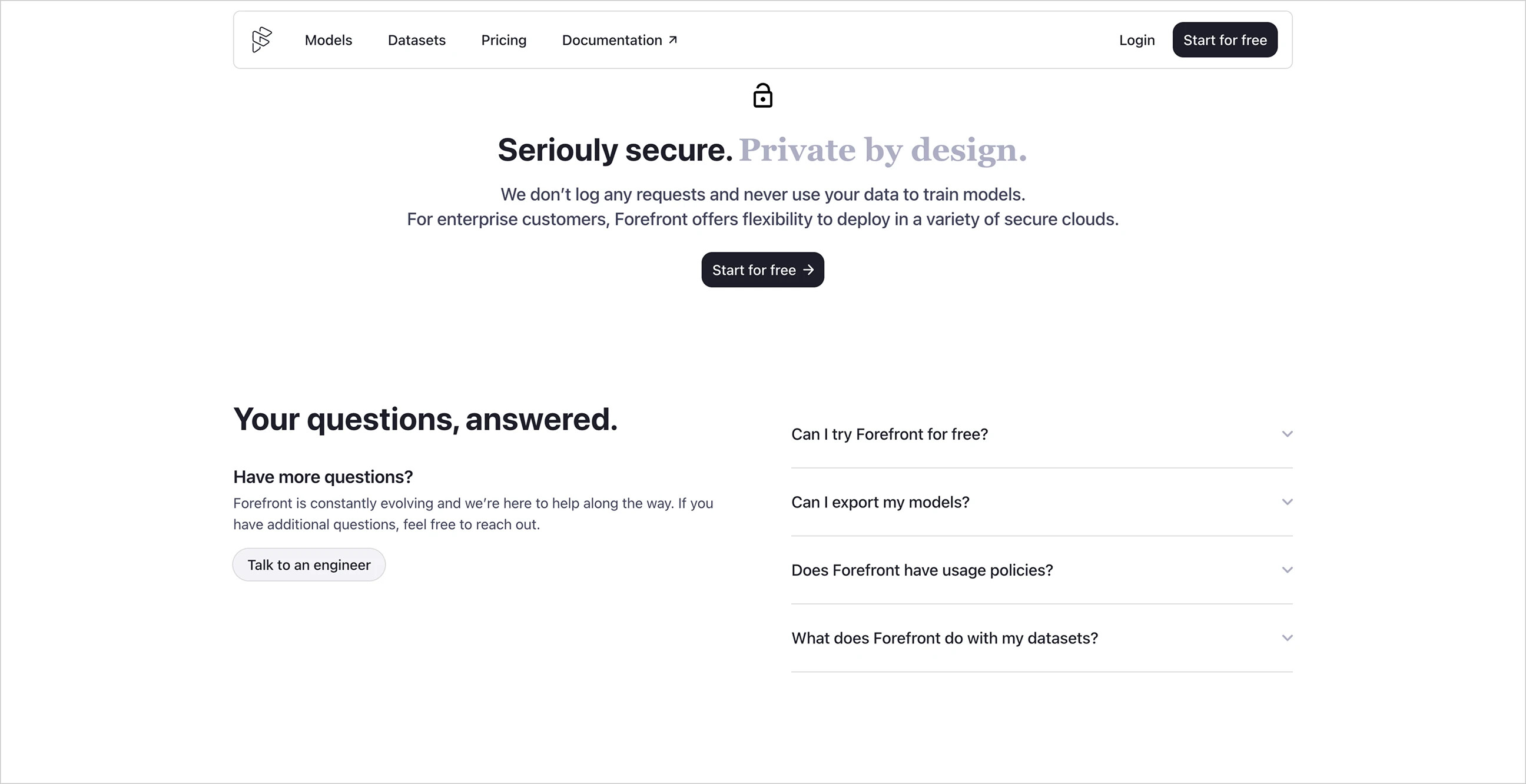Expand the export my models chevron
The image size is (1526, 784).
[1286, 502]
